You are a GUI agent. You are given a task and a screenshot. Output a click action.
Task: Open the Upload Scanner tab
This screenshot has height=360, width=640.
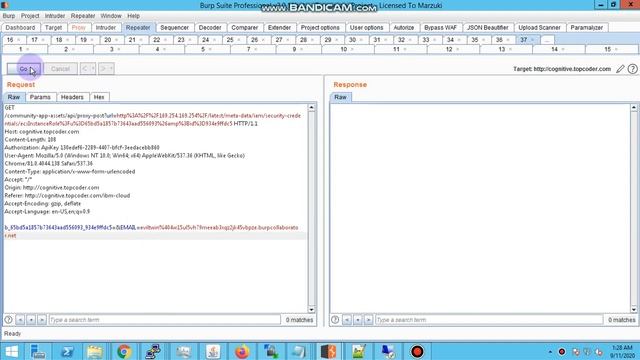click(539, 27)
